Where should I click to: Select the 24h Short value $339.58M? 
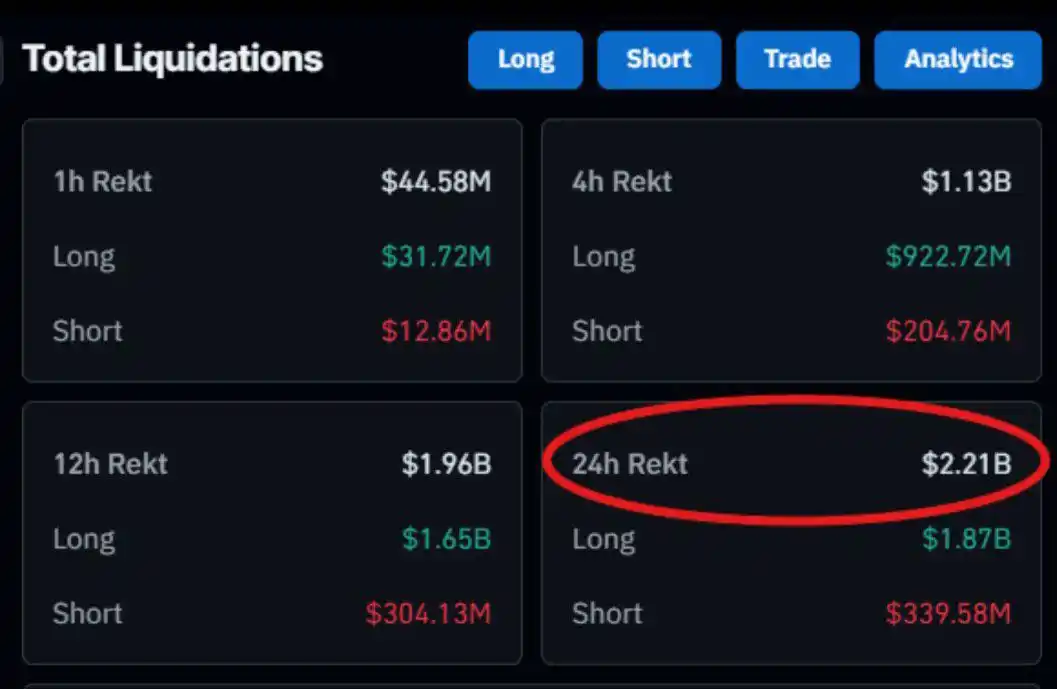(x=948, y=613)
